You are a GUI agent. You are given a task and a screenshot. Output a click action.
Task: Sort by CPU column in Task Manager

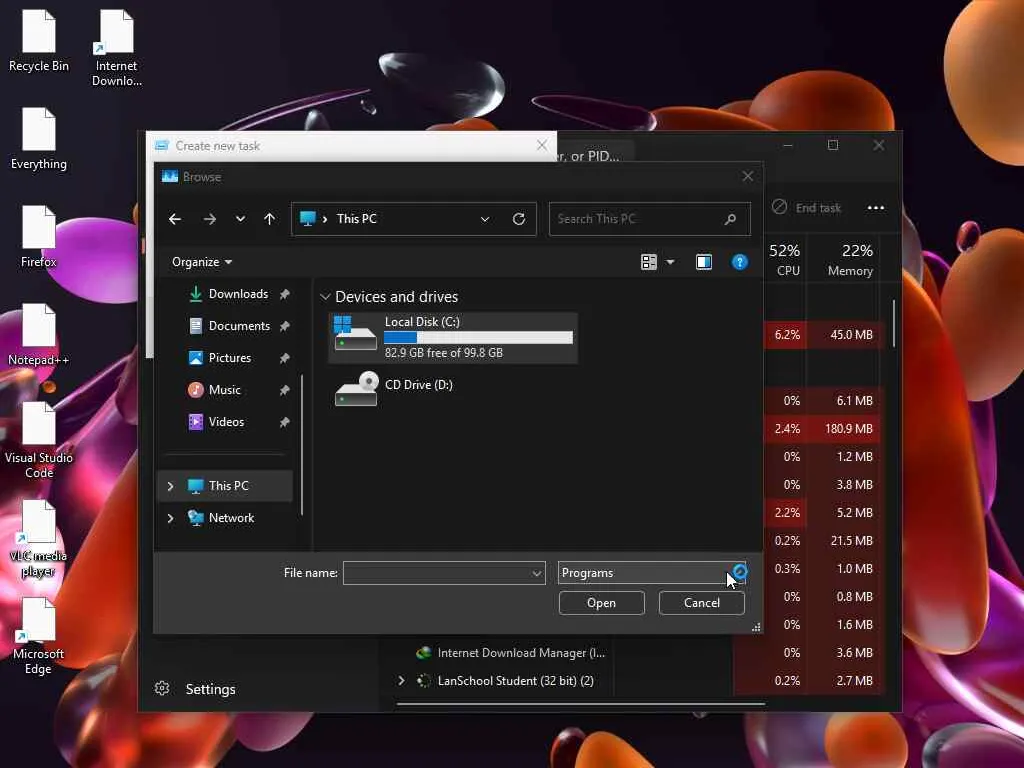pos(785,259)
